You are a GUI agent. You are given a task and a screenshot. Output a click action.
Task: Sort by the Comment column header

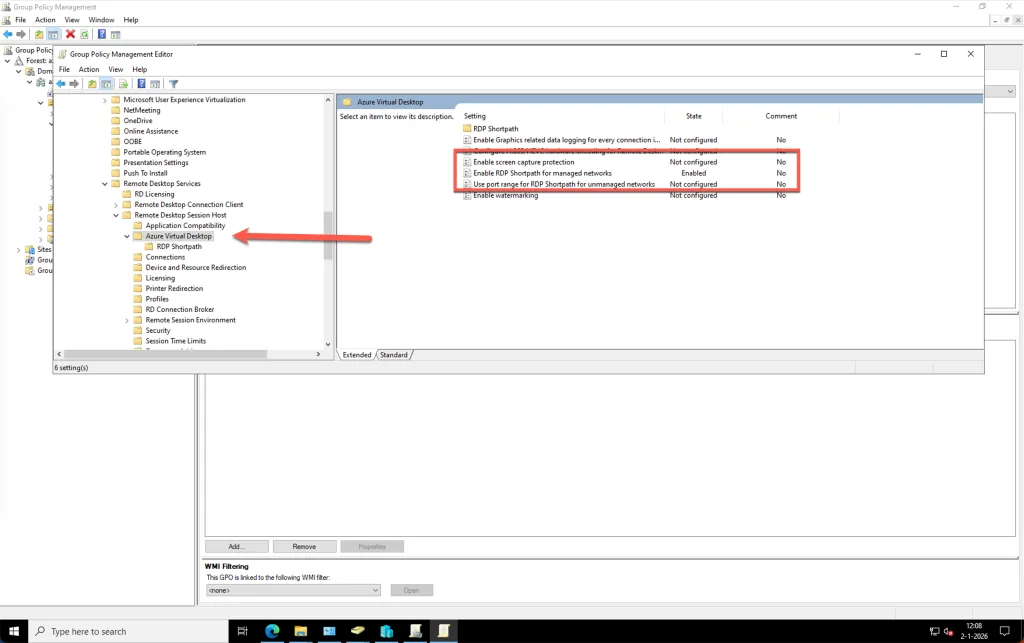[781, 116]
